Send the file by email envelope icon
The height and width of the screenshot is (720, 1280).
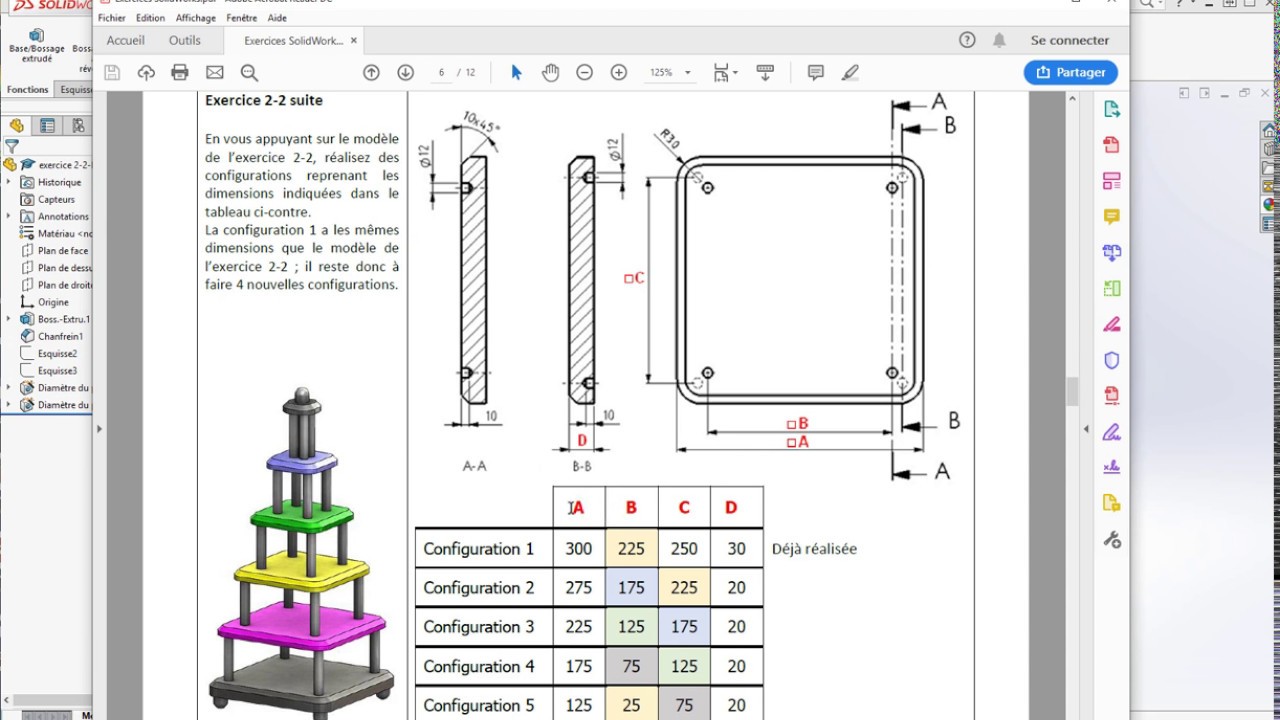(x=214, y=72)
